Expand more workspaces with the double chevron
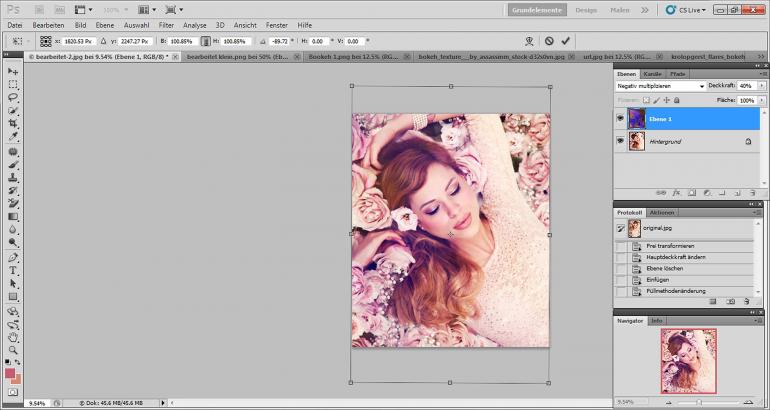This screenshot has height=410, width=770. point(645,10)
